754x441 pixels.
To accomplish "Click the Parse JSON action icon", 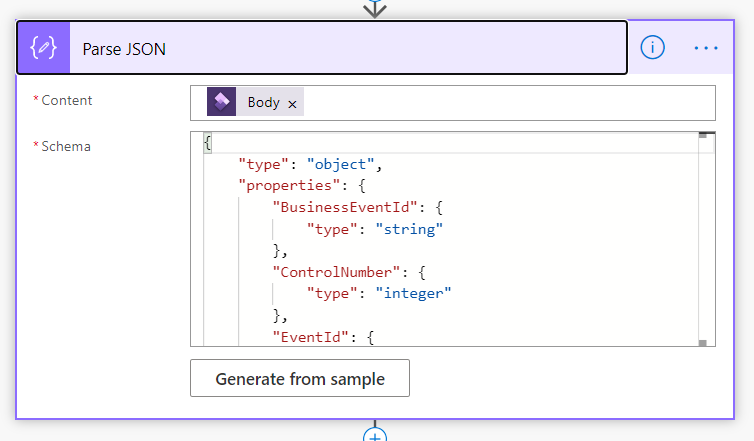I will pyautogui.click(x=44, y=48).
